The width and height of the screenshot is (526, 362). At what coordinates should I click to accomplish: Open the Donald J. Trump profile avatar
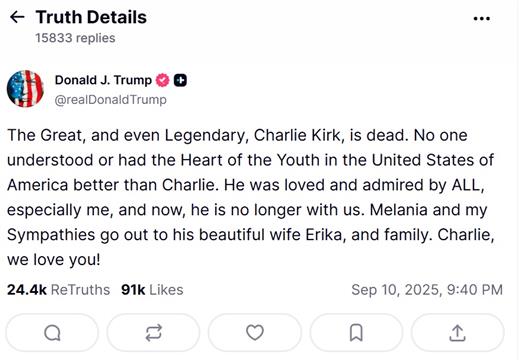click(x=25, y=89)
